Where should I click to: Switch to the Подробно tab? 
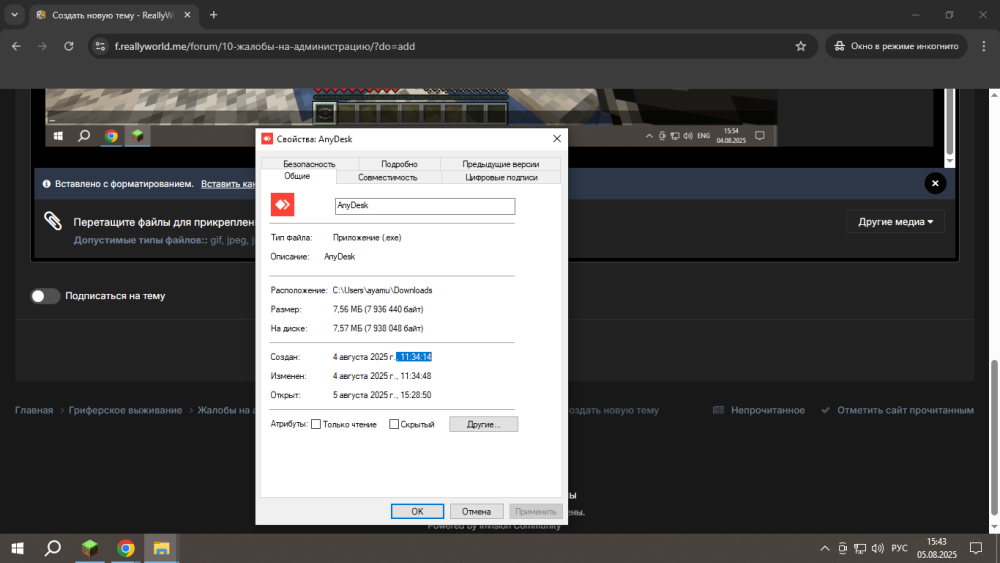(399, 164)
